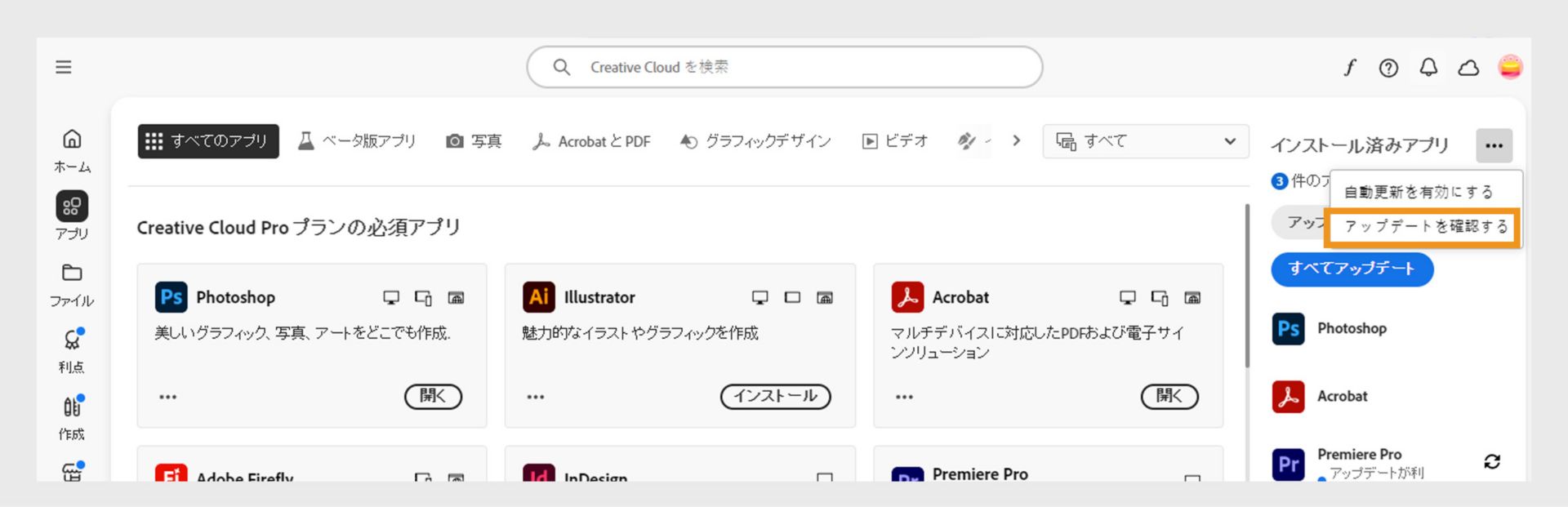Click Acrobat card mobile devices icon
1568x507 pixels.
(x=1160, y=298)
